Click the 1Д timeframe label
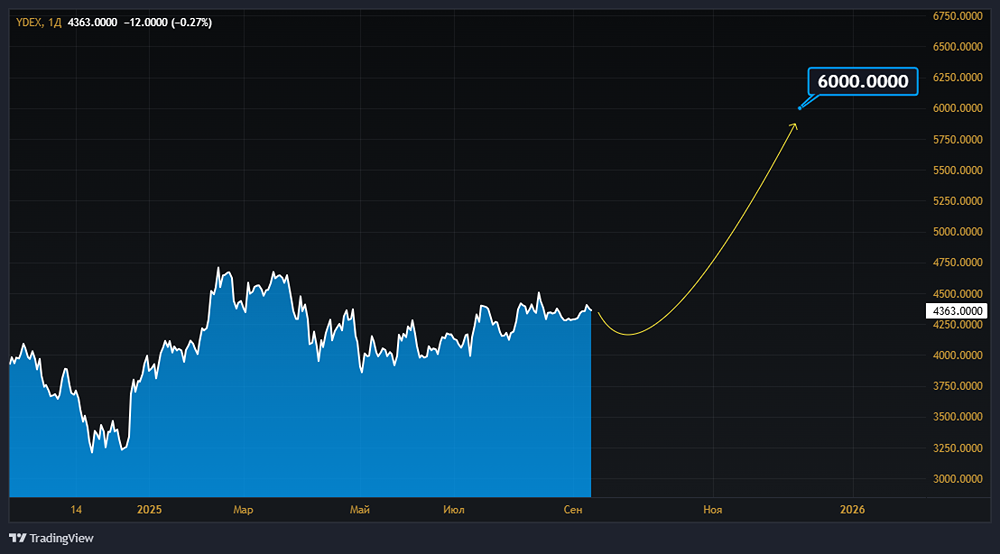Screen dimensions: 1000x554 (54, 22)
